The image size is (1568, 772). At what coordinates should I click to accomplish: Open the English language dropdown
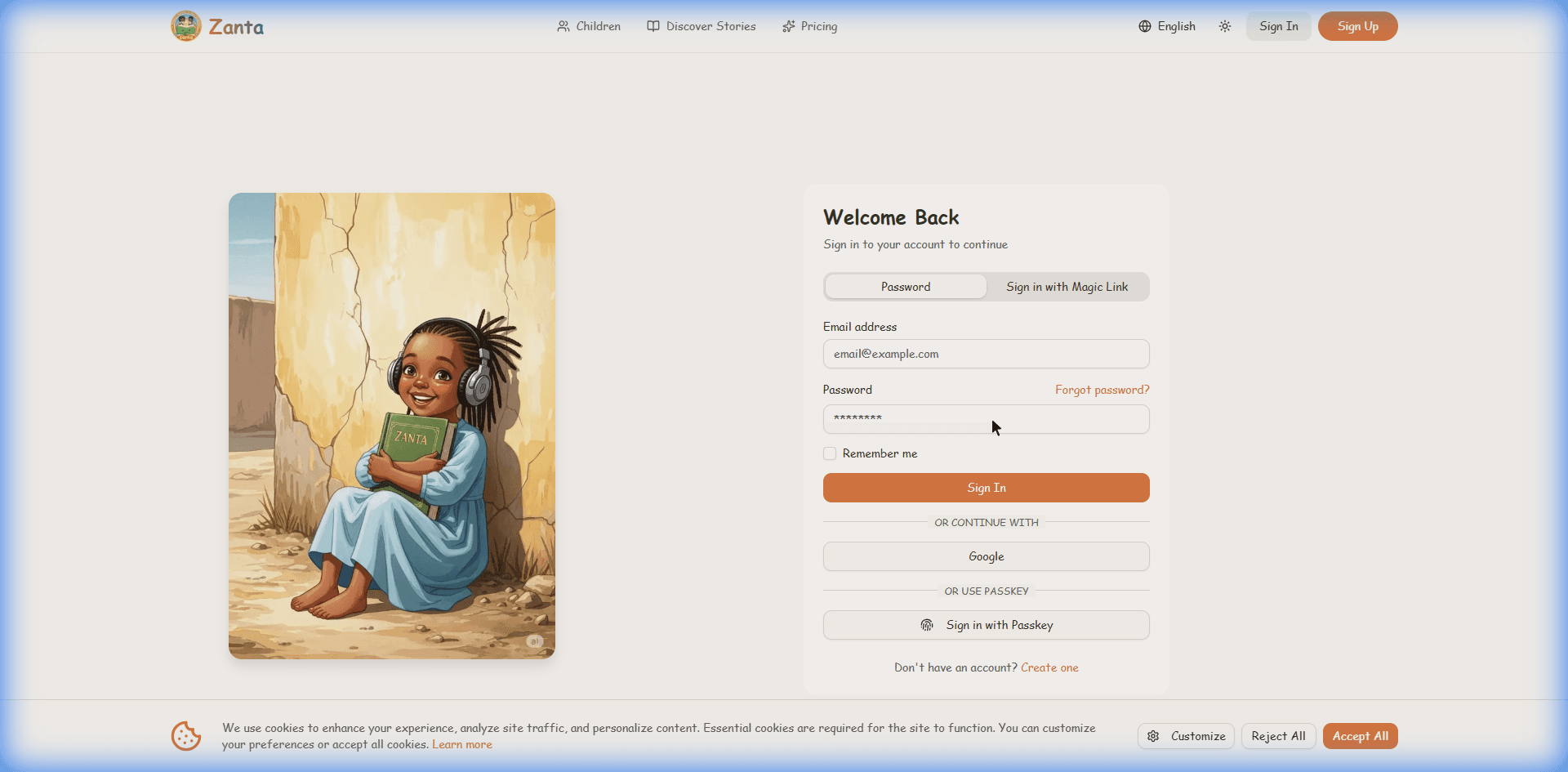pos(1168,26)
